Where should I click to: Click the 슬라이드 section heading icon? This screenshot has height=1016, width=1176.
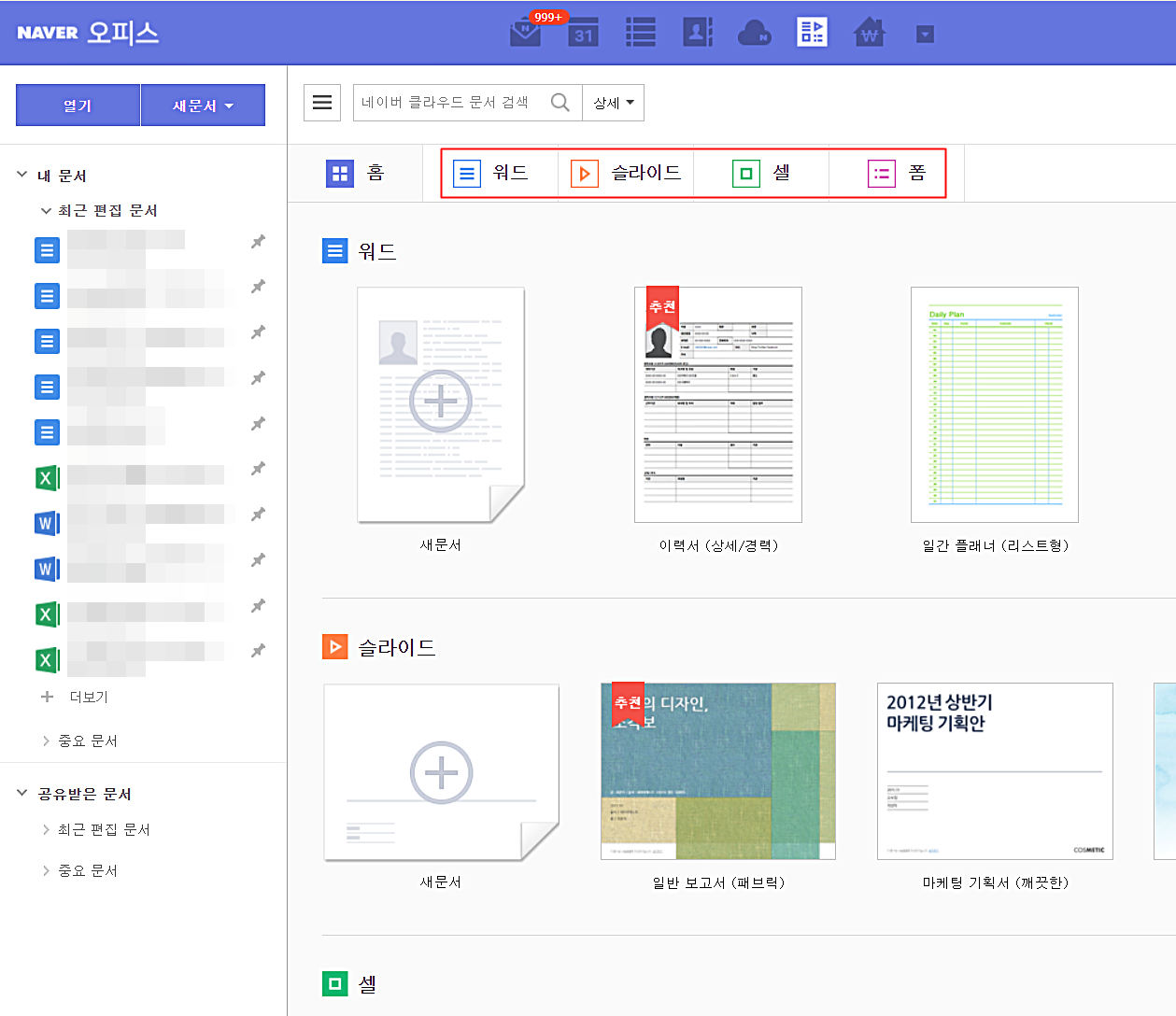(x=334, y=646)
